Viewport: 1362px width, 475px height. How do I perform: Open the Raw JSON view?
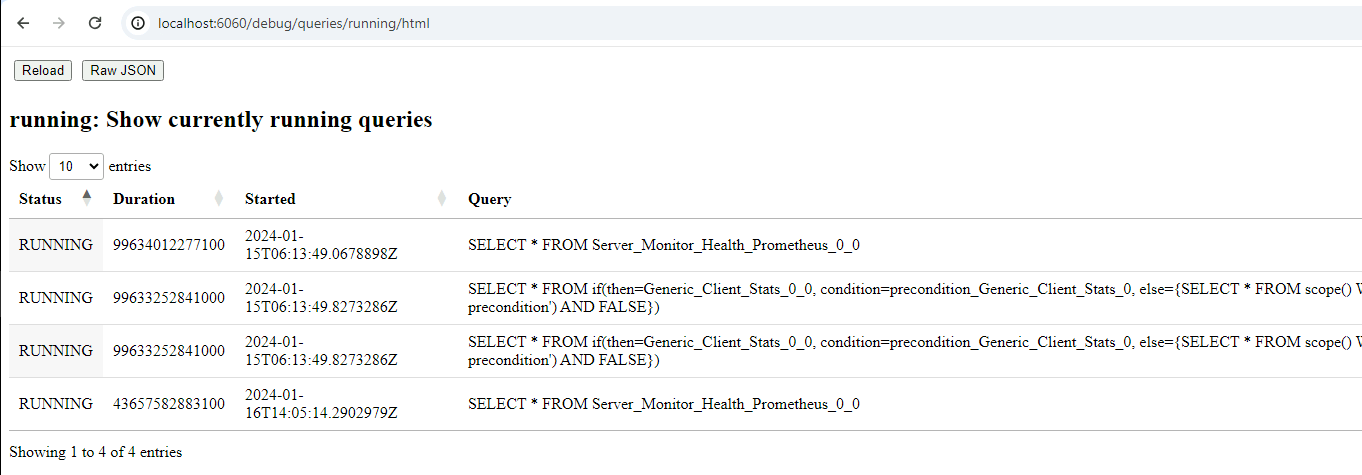point(123,70)
